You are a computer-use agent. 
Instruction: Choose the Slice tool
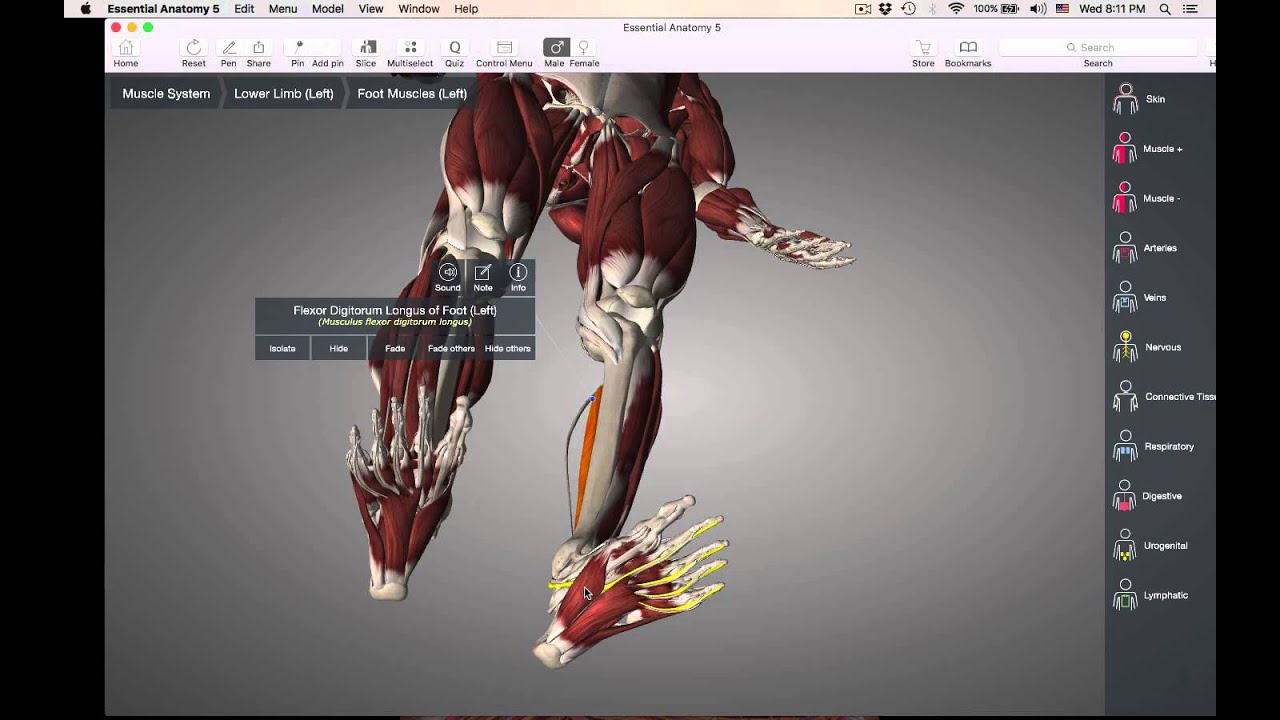click(366, 53)
